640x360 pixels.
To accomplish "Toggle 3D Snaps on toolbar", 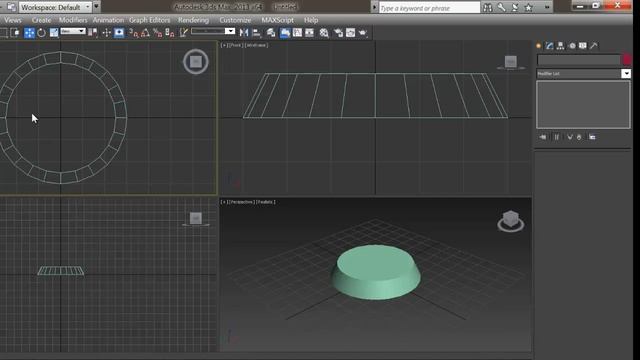I will (x=133, y=33).
